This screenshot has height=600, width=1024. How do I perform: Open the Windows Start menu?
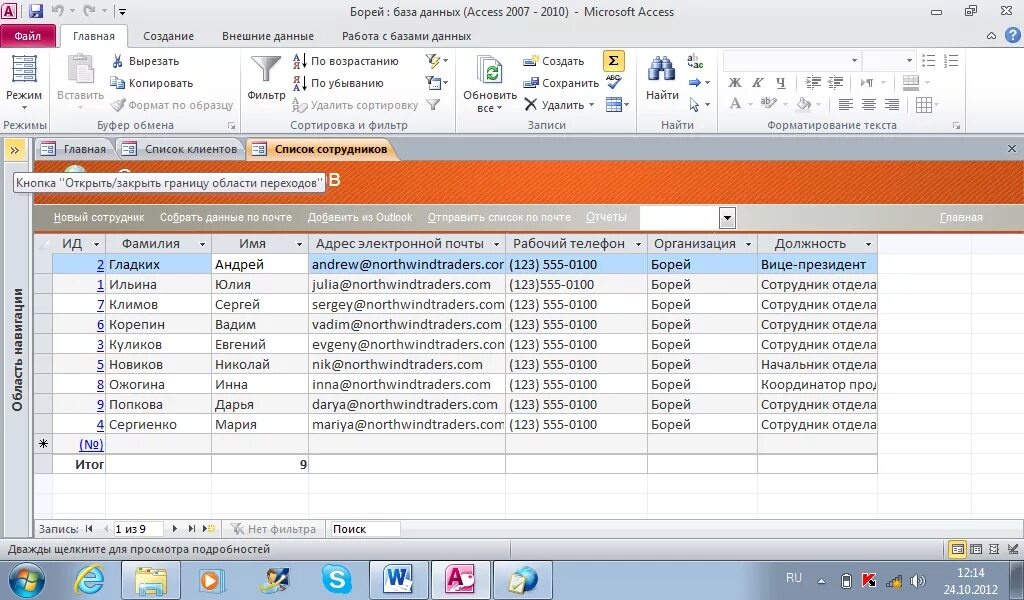[25, 580]
